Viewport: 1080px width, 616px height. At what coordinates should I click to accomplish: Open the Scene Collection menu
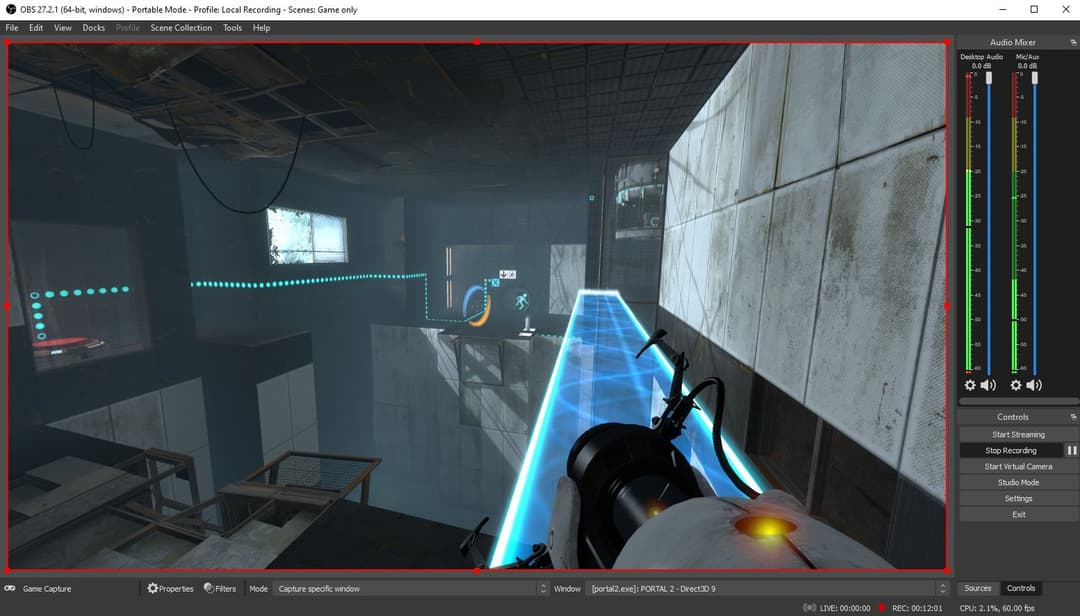click(181, 28)
